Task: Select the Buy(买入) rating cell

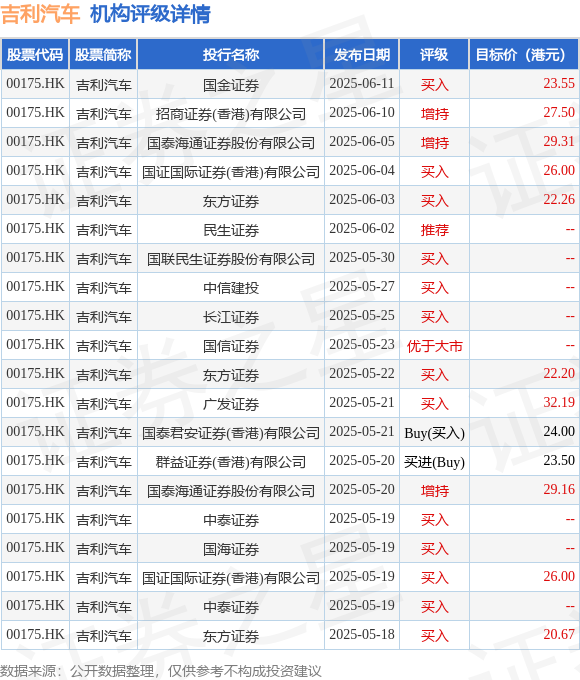Action: coord(434,433)
